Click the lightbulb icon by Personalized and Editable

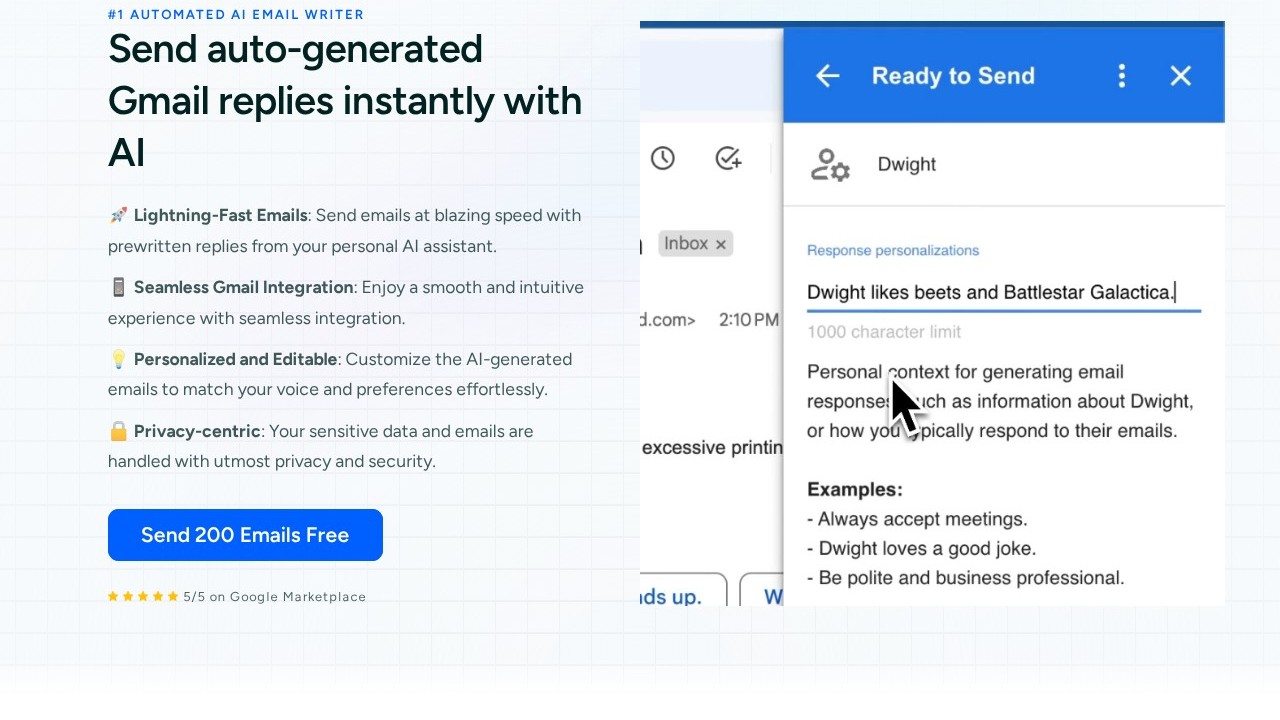(x=118, y=359)
